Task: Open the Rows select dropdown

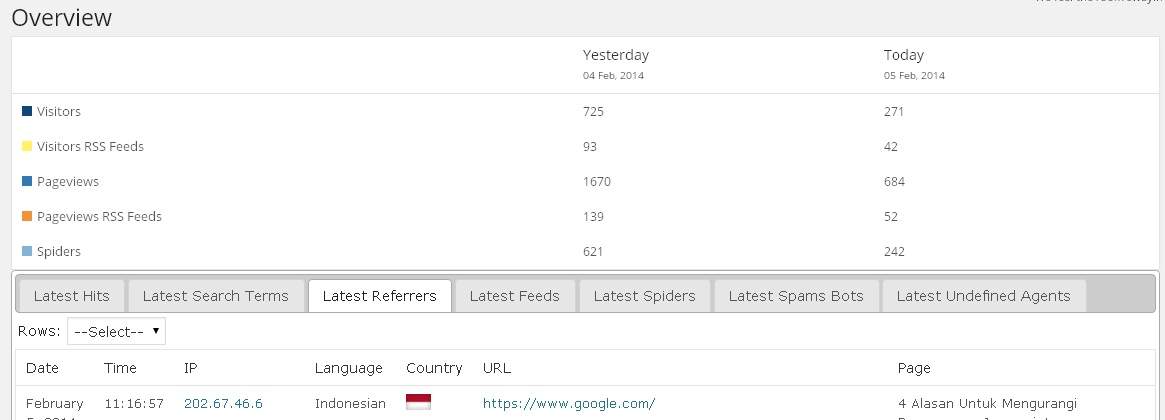Action: point(116,331)
